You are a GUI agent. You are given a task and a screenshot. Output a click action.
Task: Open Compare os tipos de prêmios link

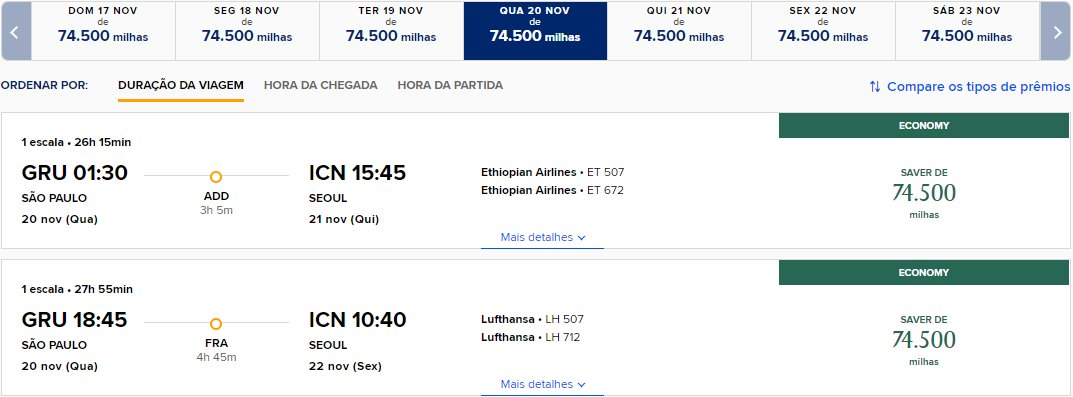(979, 87)
